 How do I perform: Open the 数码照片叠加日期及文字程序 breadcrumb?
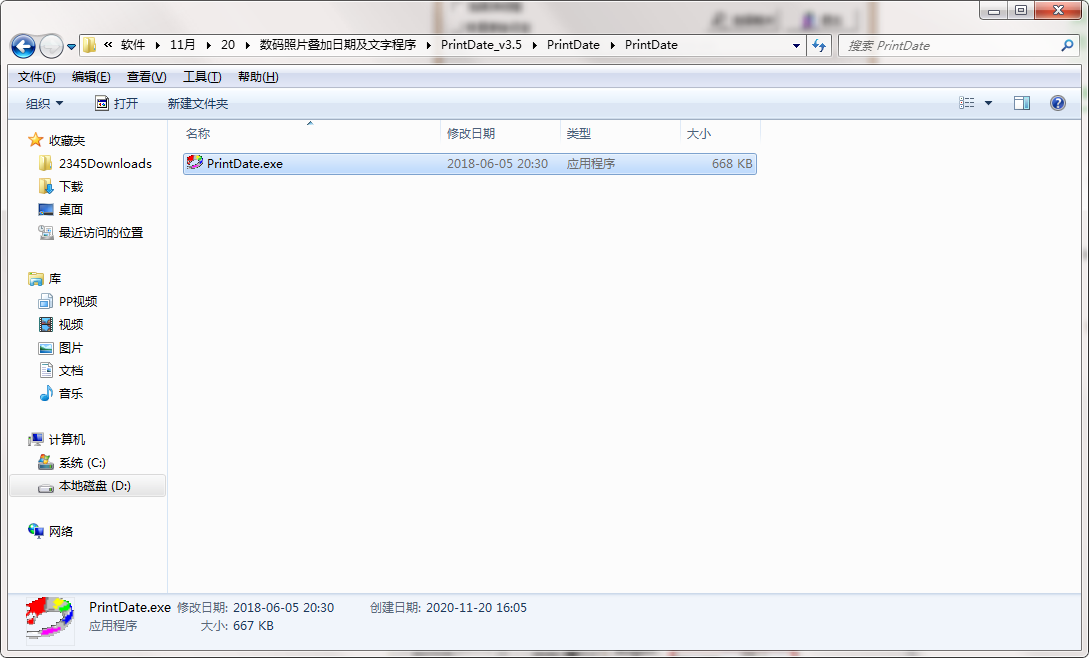338,45
